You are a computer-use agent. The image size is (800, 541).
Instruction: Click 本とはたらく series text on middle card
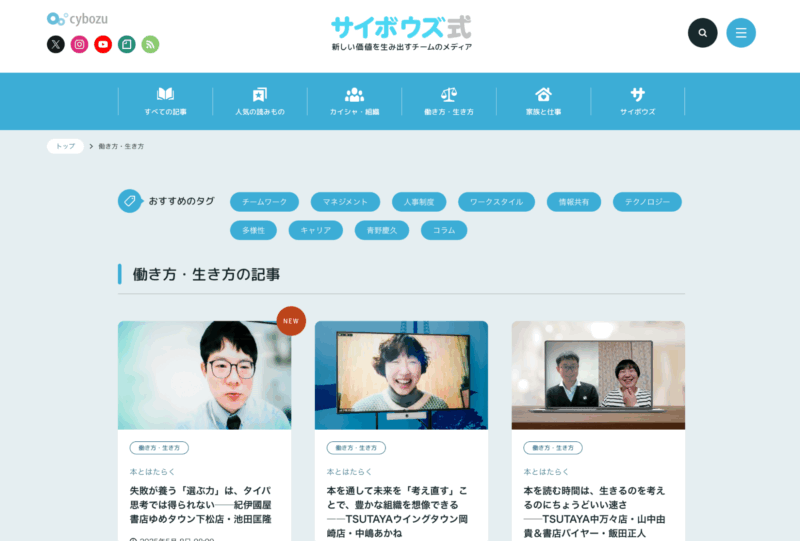click(349, 472)
